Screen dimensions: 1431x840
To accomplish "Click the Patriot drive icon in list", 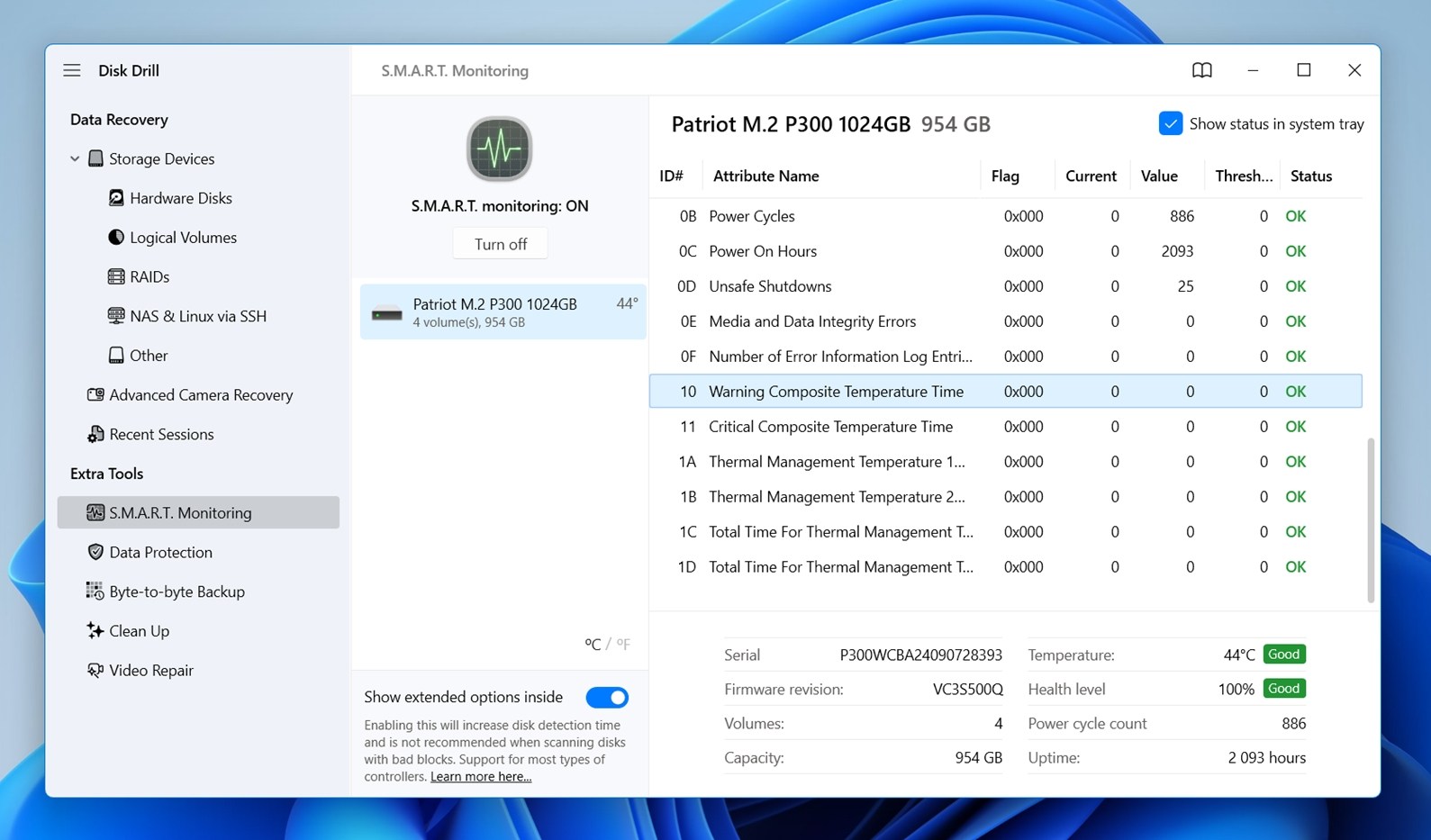I will point(387,314).
